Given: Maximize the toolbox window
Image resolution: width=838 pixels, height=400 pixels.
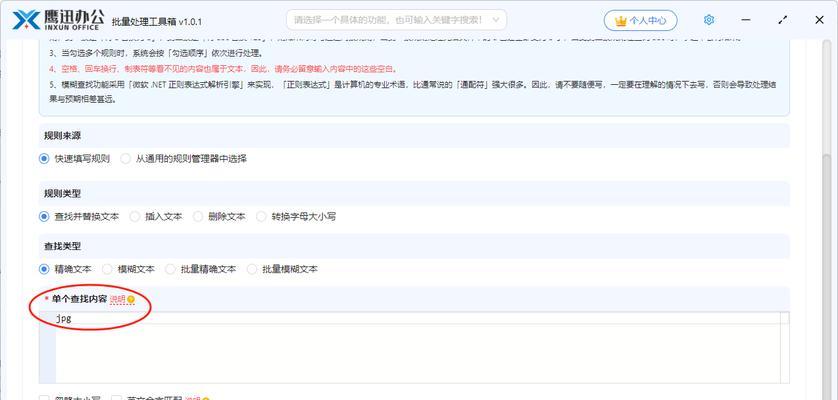Looking at the screenshot, I should [783, 20].
